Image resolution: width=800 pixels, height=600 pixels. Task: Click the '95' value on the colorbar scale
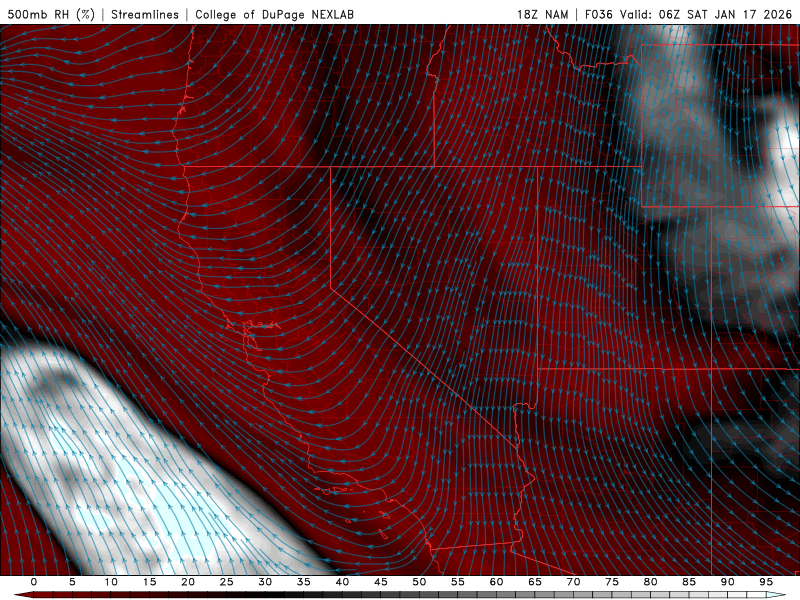(766, 582)
